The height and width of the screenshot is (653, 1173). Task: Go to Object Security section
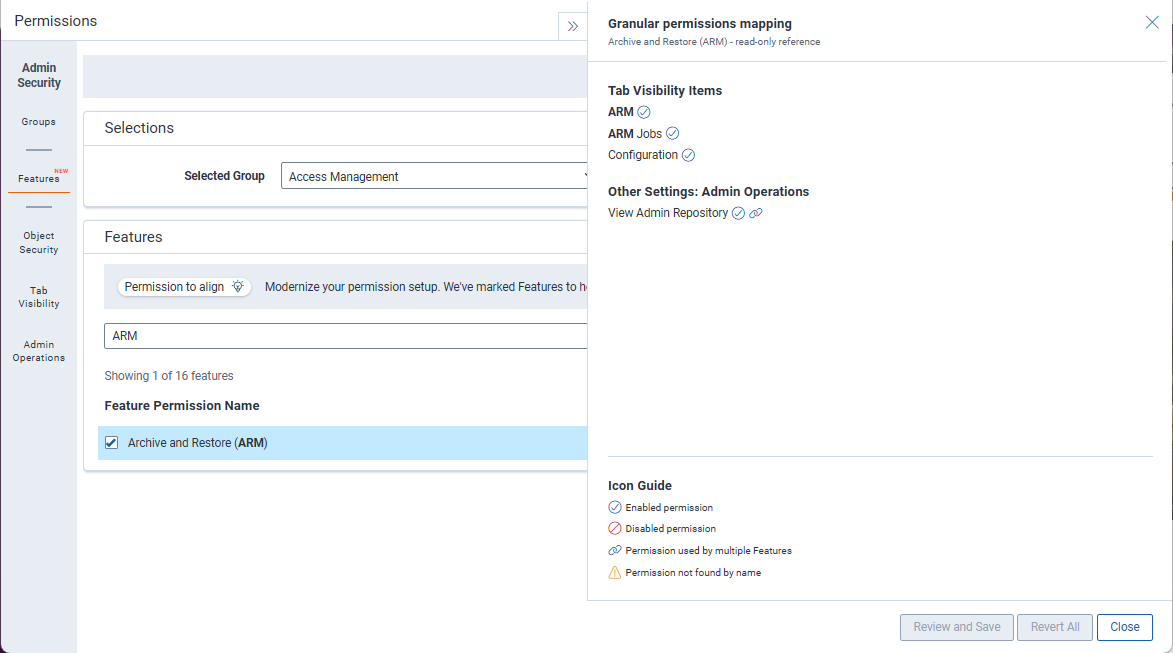click(x=39, y=242)
